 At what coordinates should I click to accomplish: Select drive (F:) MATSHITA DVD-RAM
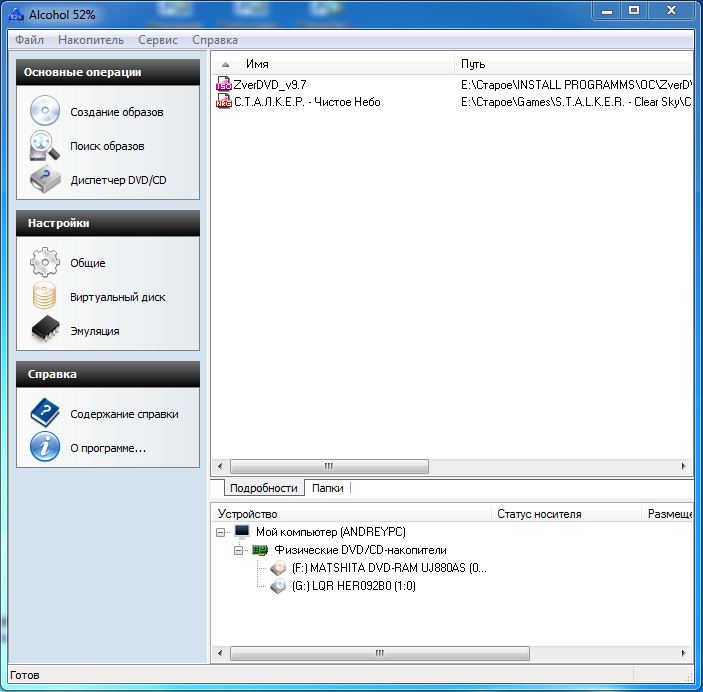(x=388, y=568)
